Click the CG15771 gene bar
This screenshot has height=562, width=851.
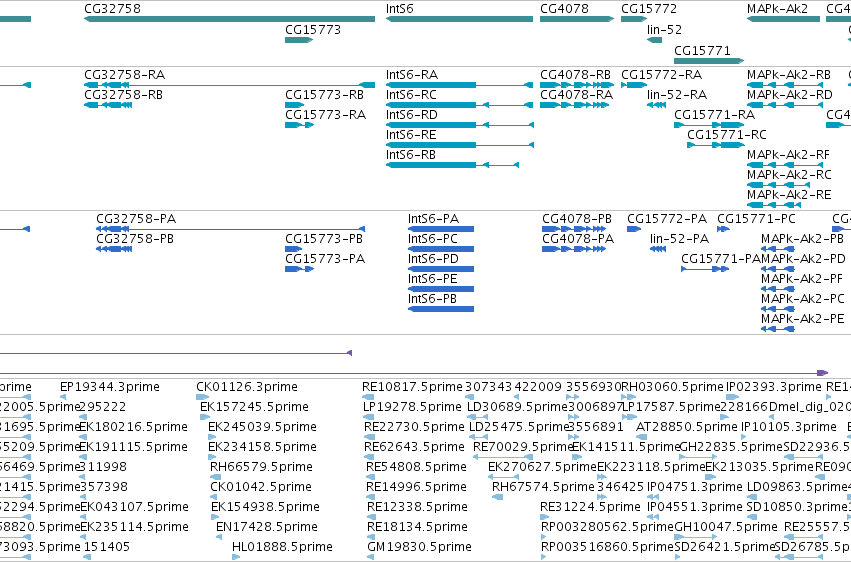click(709, 61)
